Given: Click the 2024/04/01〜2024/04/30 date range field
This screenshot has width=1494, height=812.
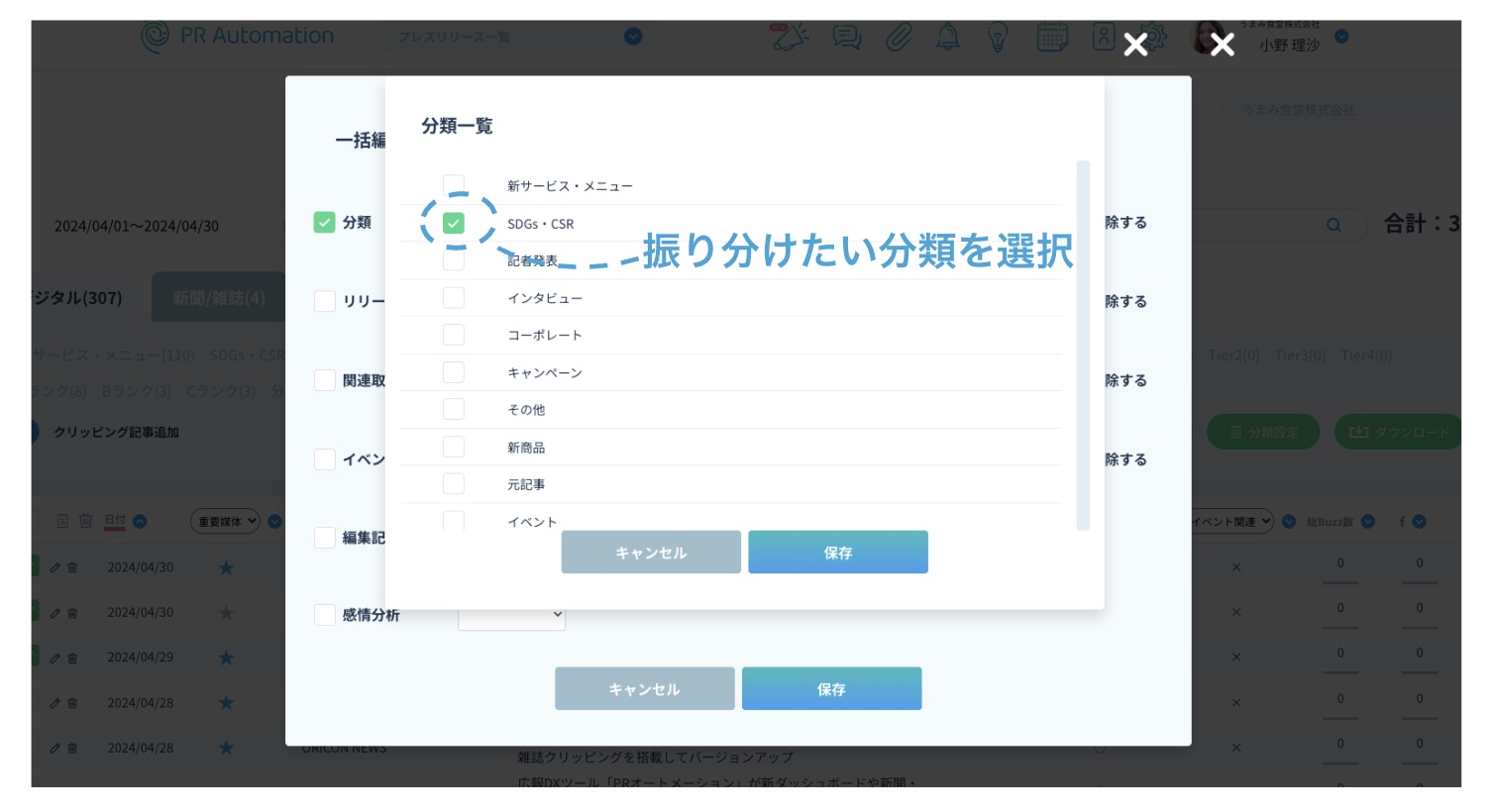Looking at the screenshot, I should [x=137, y=226].
